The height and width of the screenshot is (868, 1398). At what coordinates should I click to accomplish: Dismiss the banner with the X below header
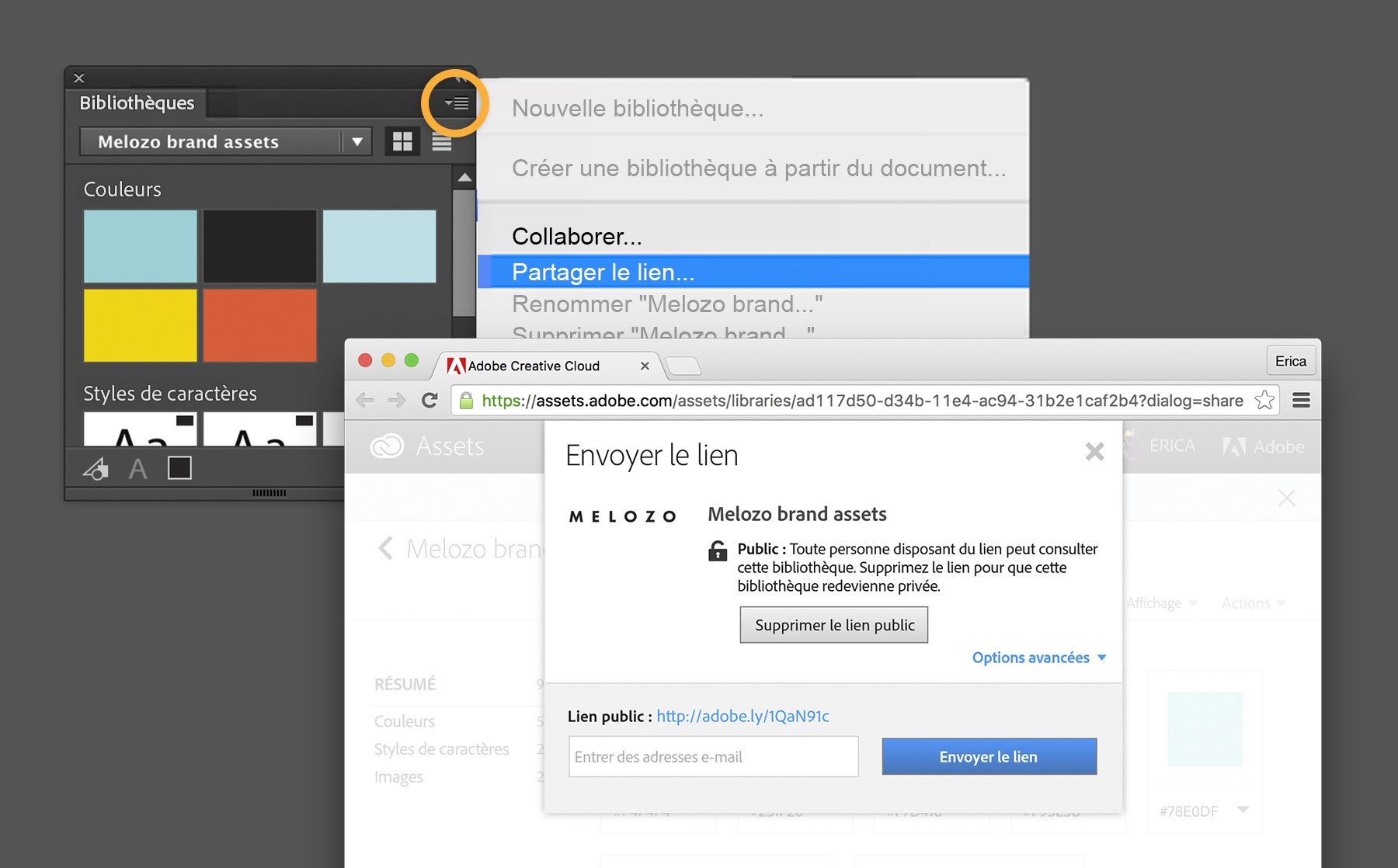click(x=1287, y=498)
